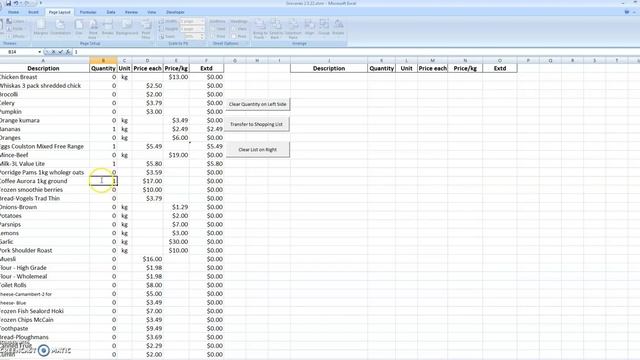Select the Chicken Breast description cell
Image resolution: width=640 pixels, height=360 pixels.
44,77
